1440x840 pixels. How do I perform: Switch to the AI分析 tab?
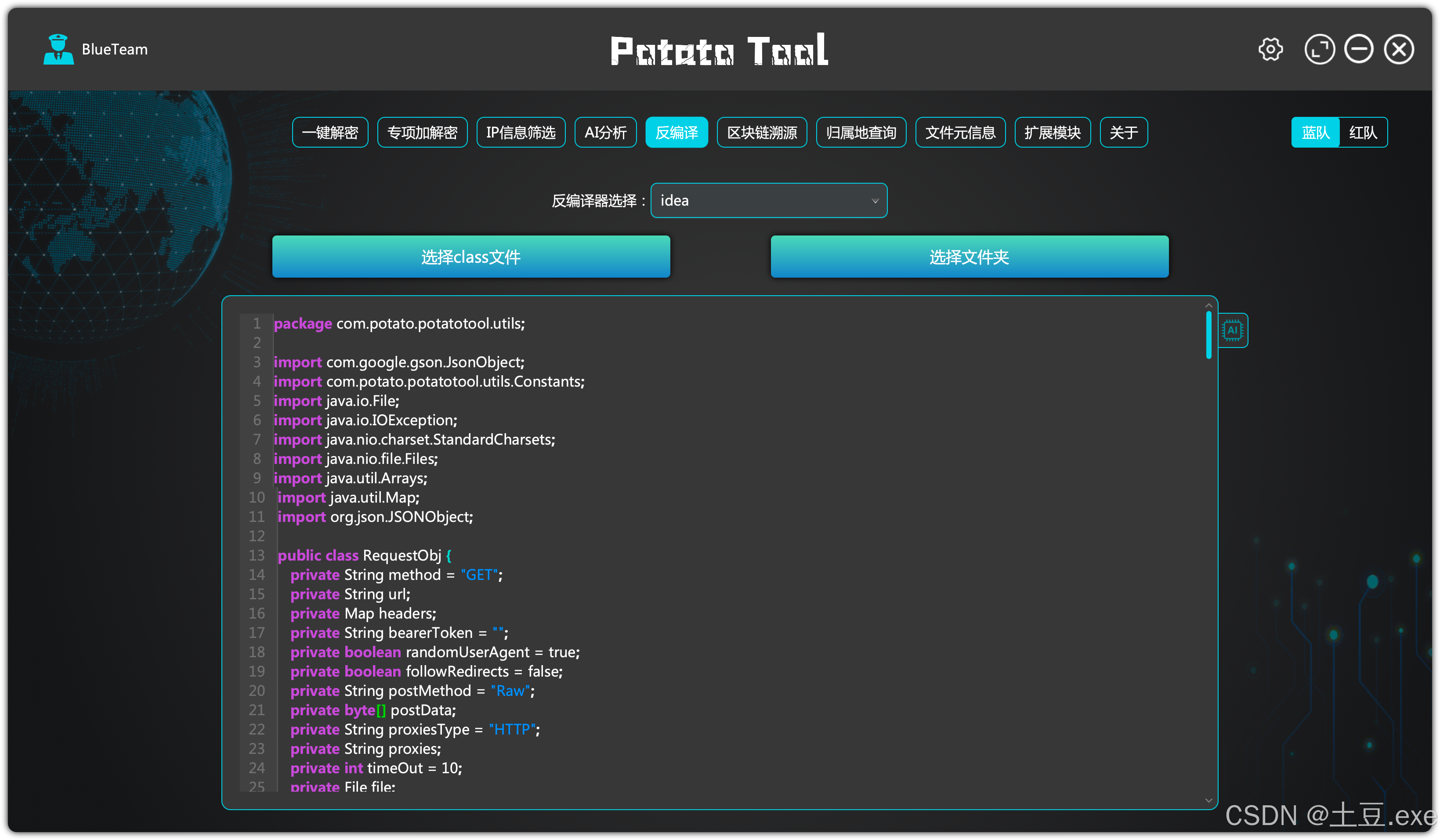[x=605, y=133]
